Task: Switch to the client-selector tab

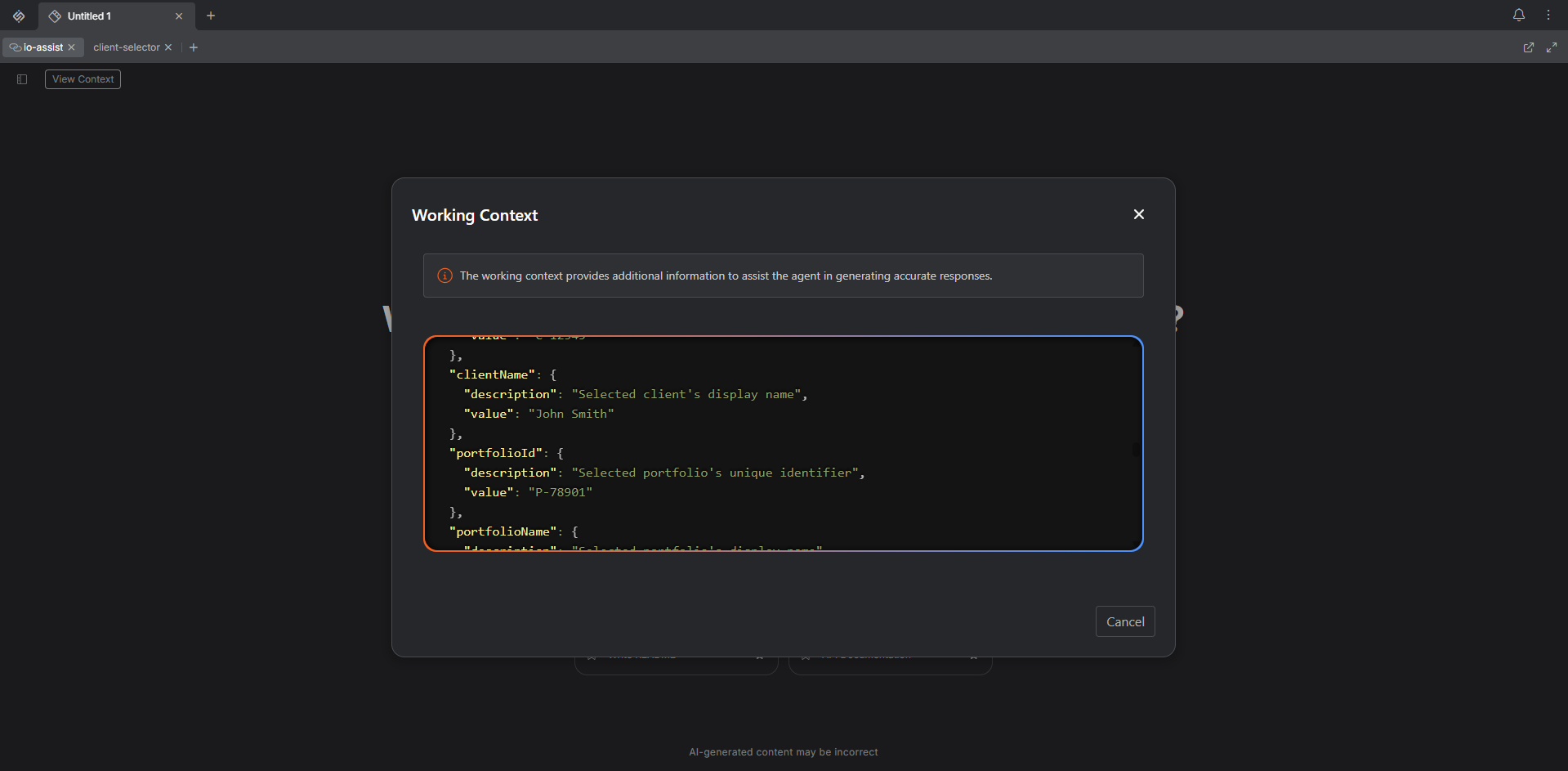Action: 127,47
